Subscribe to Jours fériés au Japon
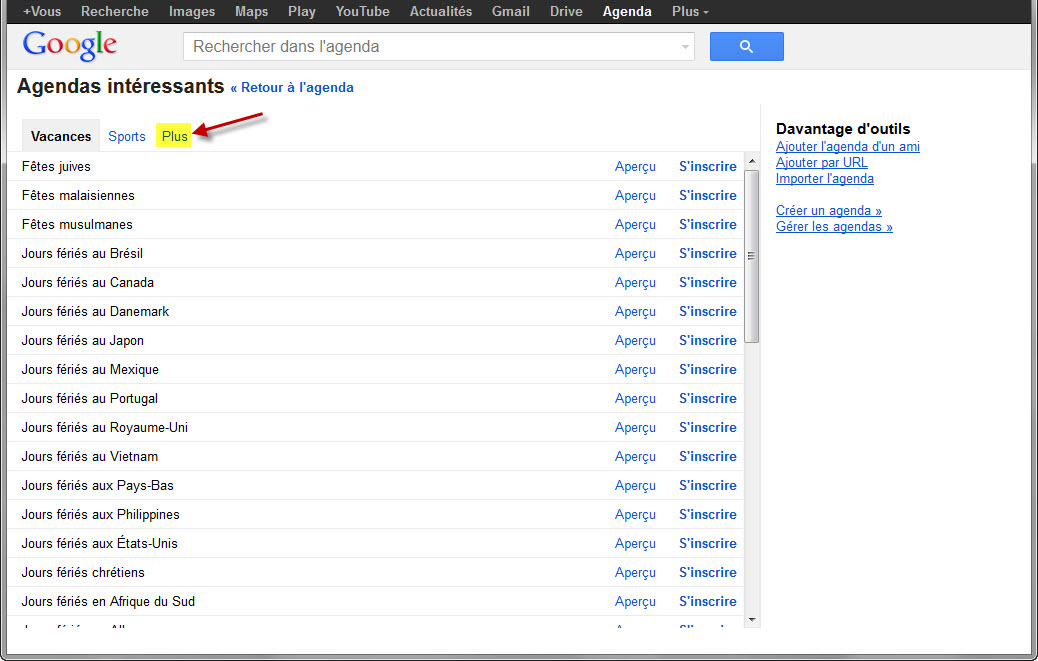The image size is (1038, 661). pos(708,341)
